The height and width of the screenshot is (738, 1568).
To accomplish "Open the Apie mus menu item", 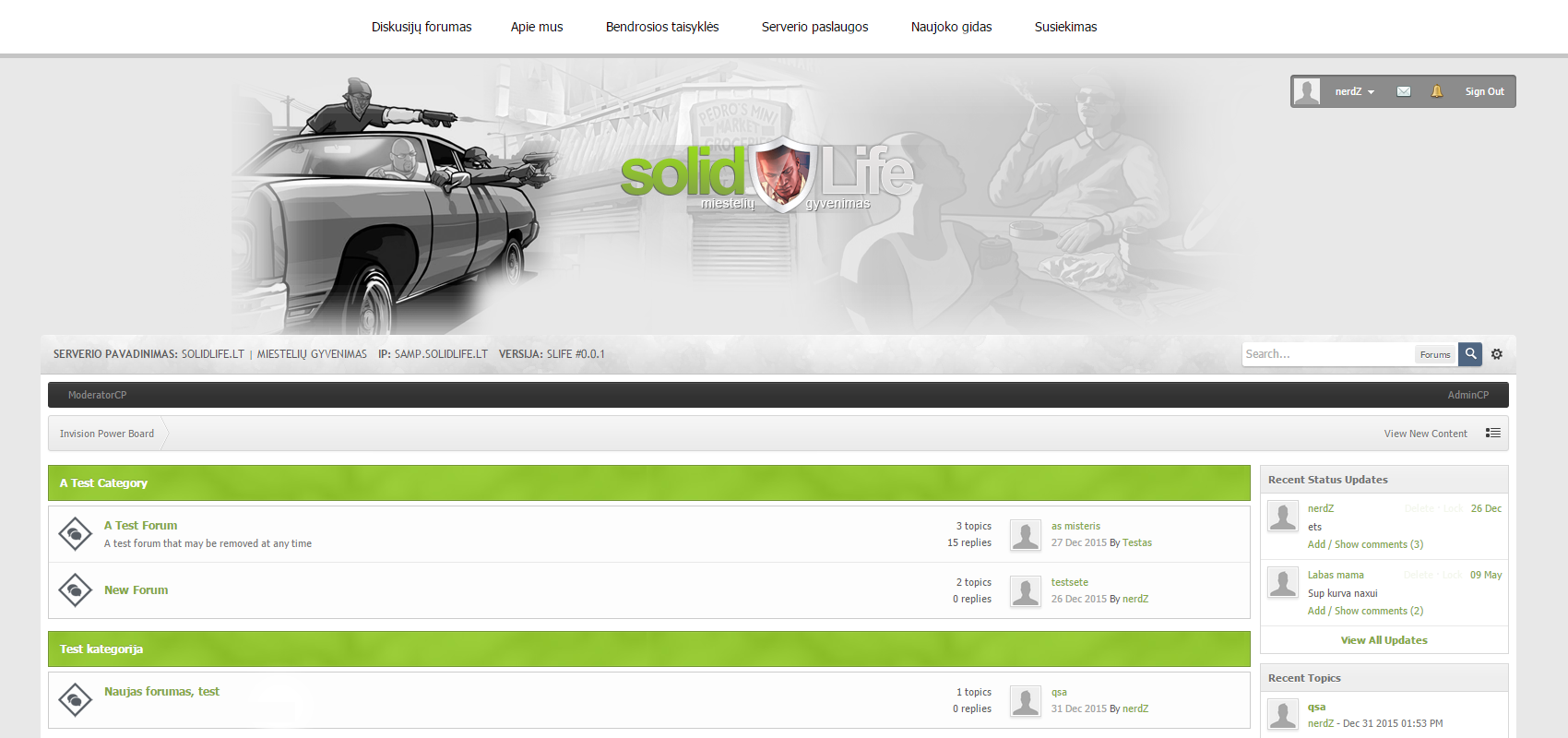I will [537, 27].
